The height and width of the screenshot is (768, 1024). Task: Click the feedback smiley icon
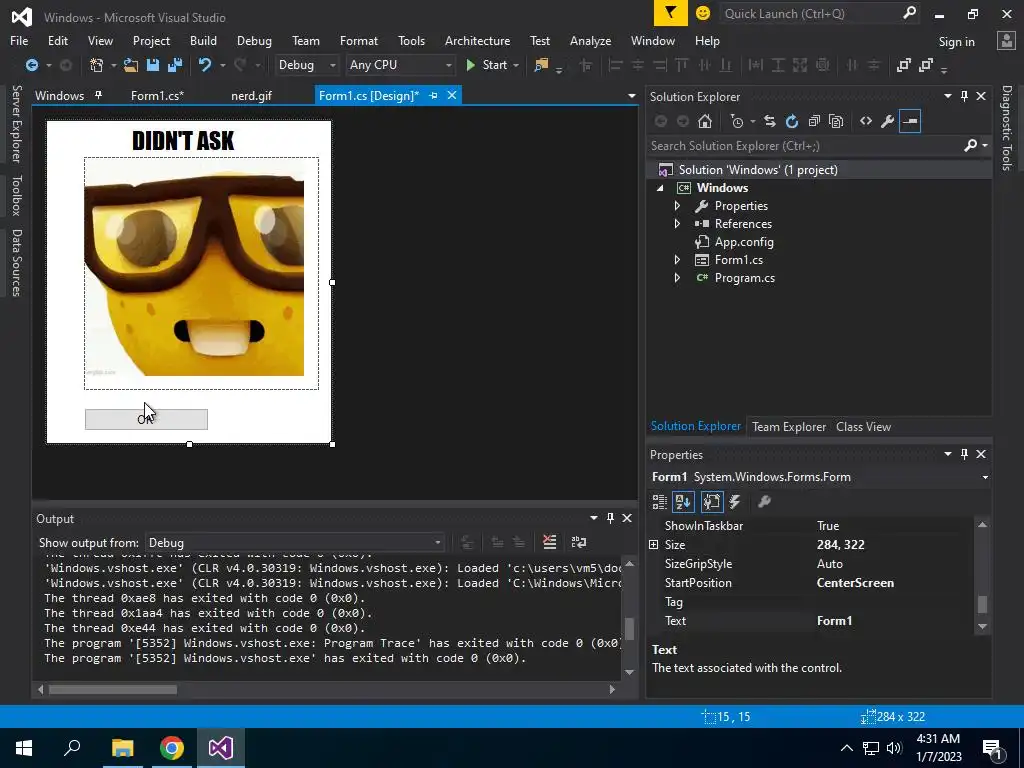coord(703,13)
